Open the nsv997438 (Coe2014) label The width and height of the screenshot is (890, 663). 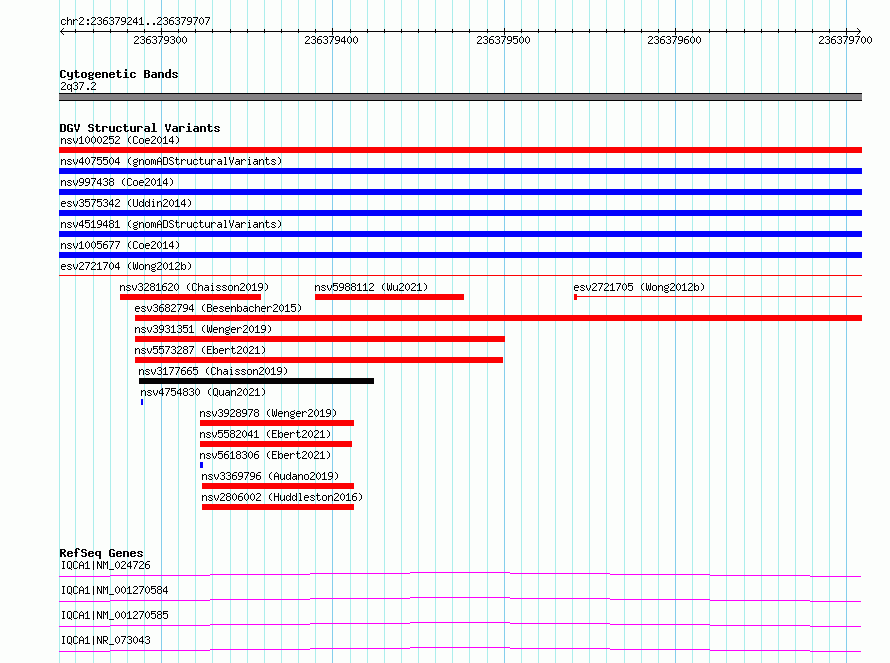[117, 182]
